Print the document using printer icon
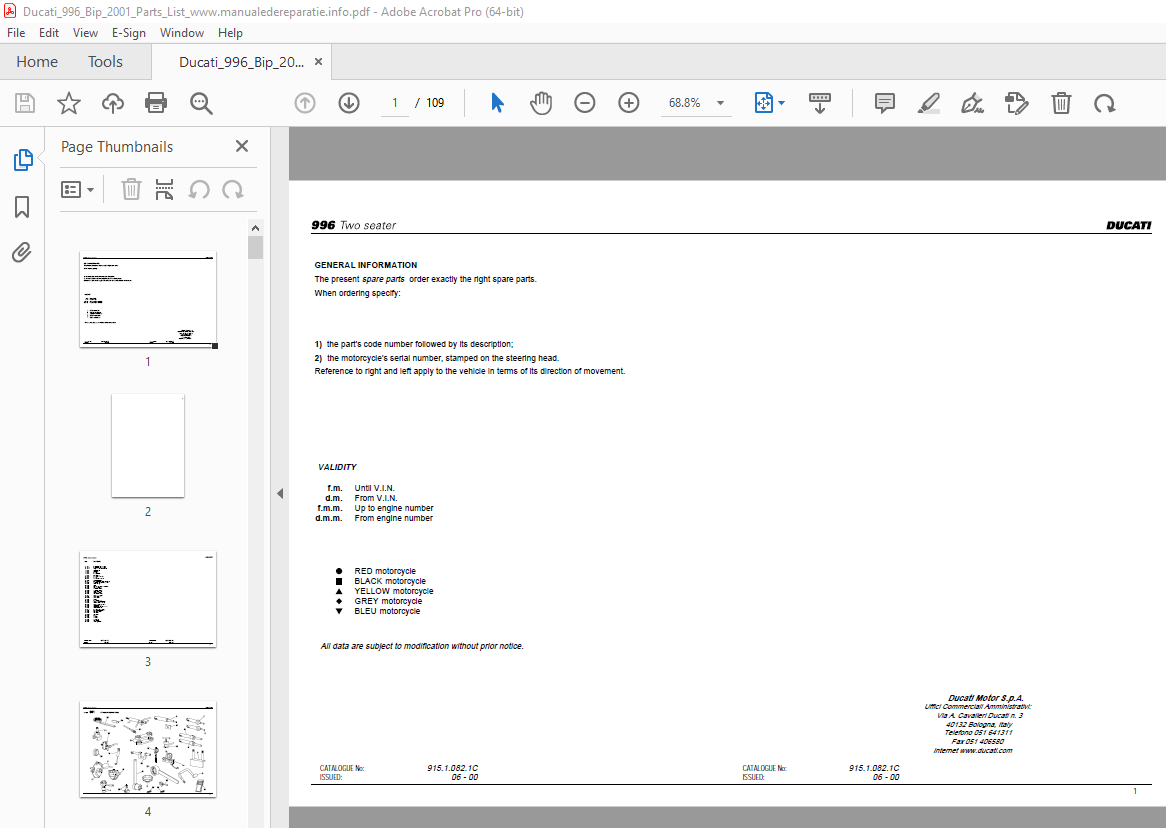The width and height of the screenshot is (1166, 828). pos(156,103)
